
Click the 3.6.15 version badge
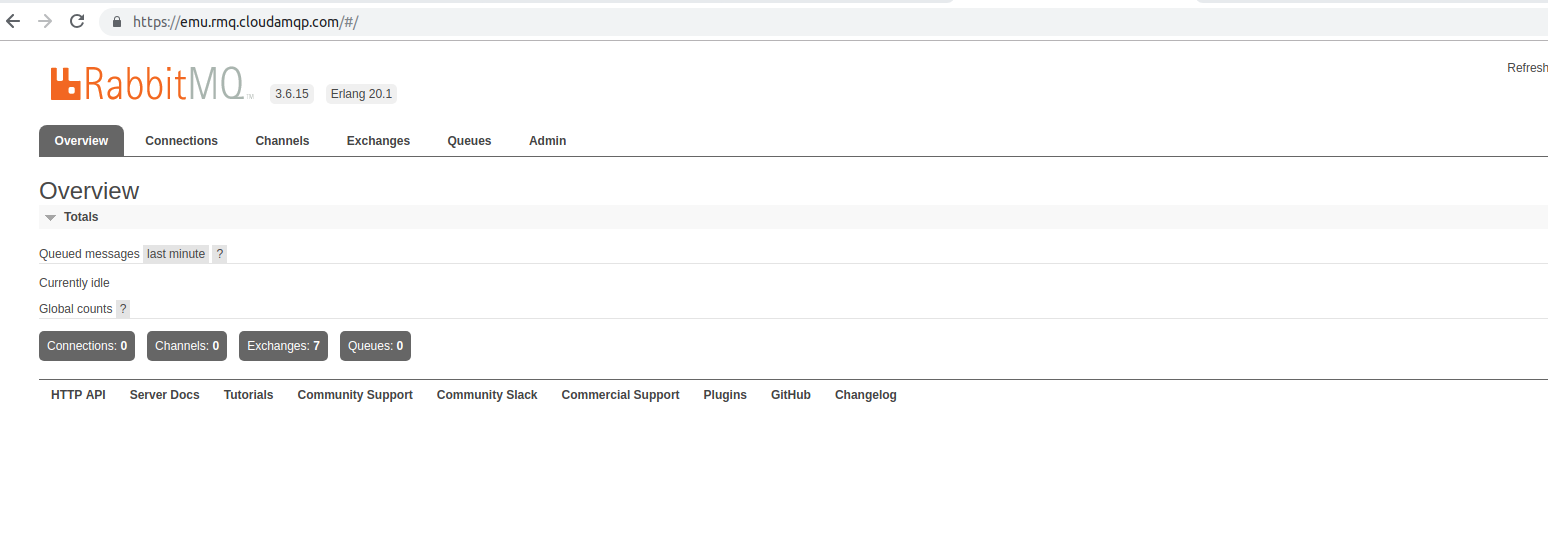[x=292, y=94]
